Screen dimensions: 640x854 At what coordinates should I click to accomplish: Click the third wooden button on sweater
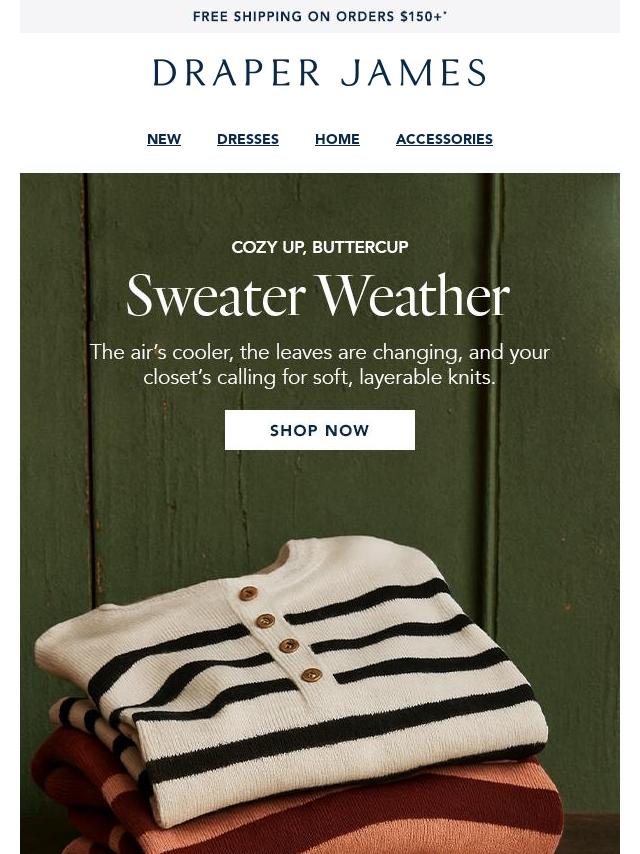tap(288, 646)
